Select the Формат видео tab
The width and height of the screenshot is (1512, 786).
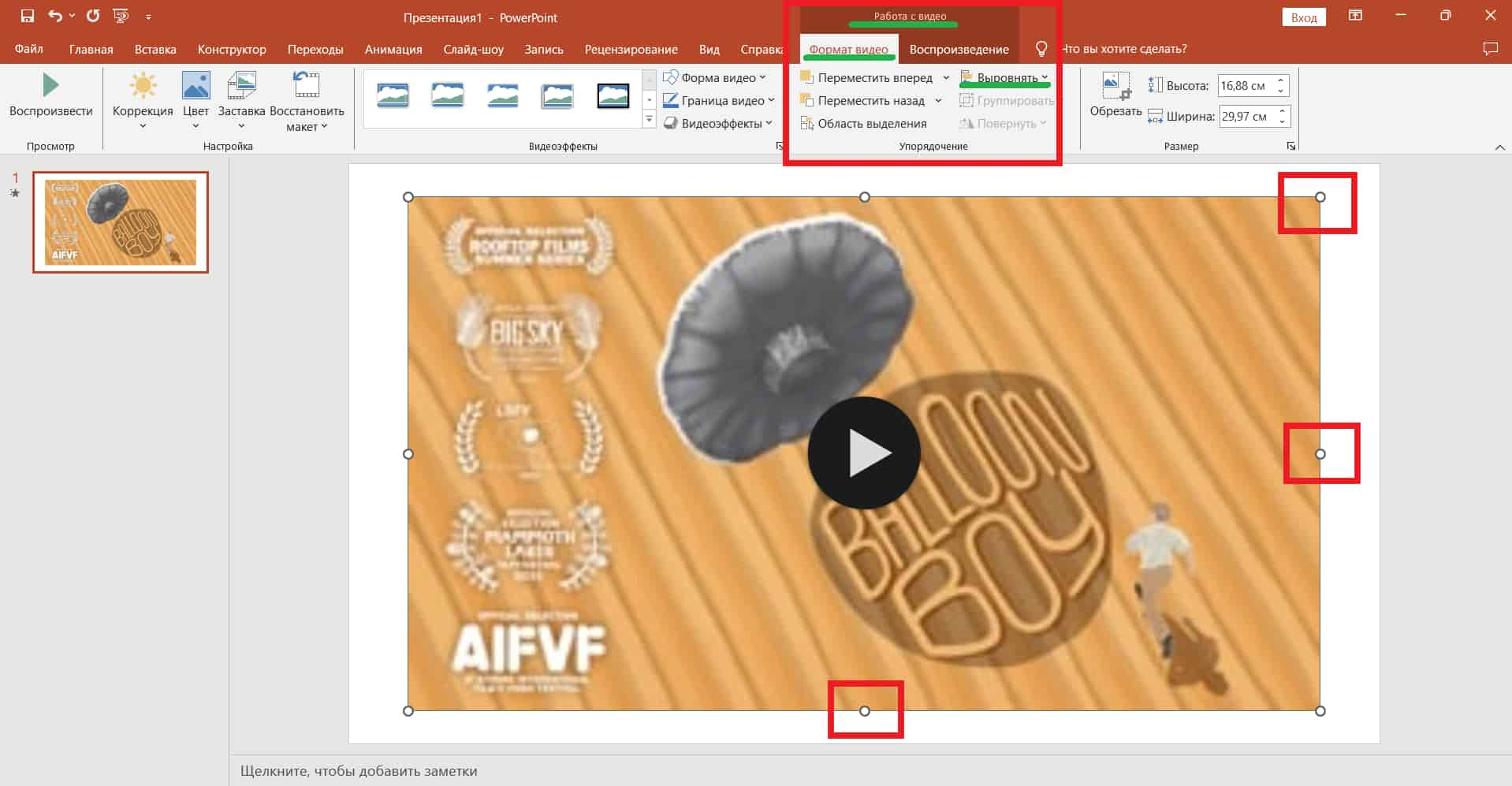pyautogui.click(x=848, y=49)
